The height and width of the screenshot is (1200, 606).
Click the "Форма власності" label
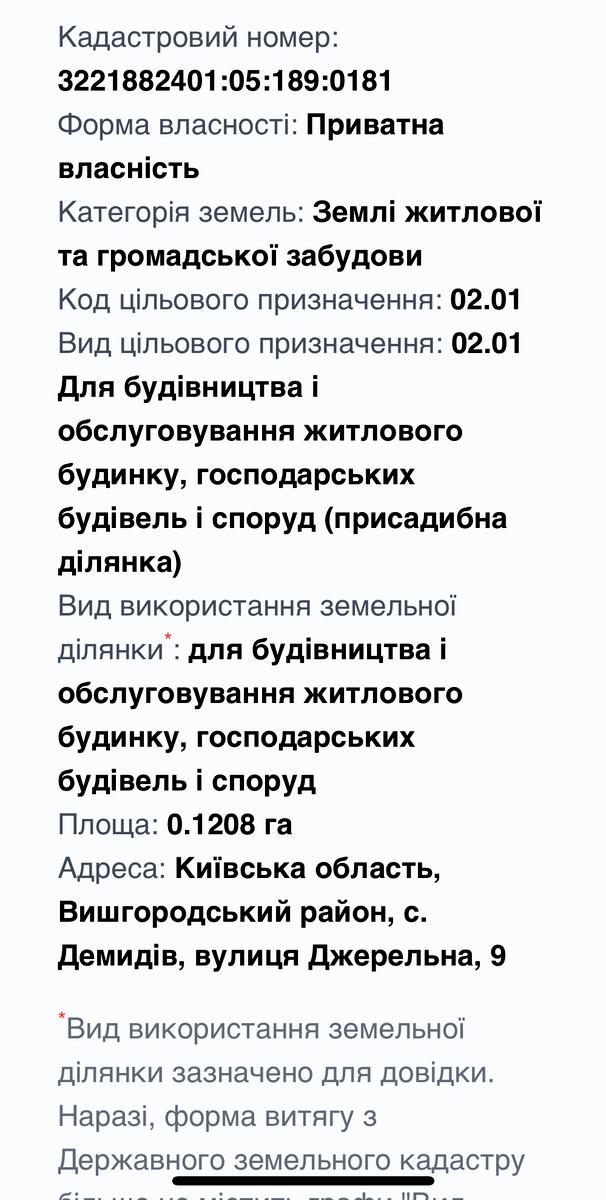coord(177,125)
